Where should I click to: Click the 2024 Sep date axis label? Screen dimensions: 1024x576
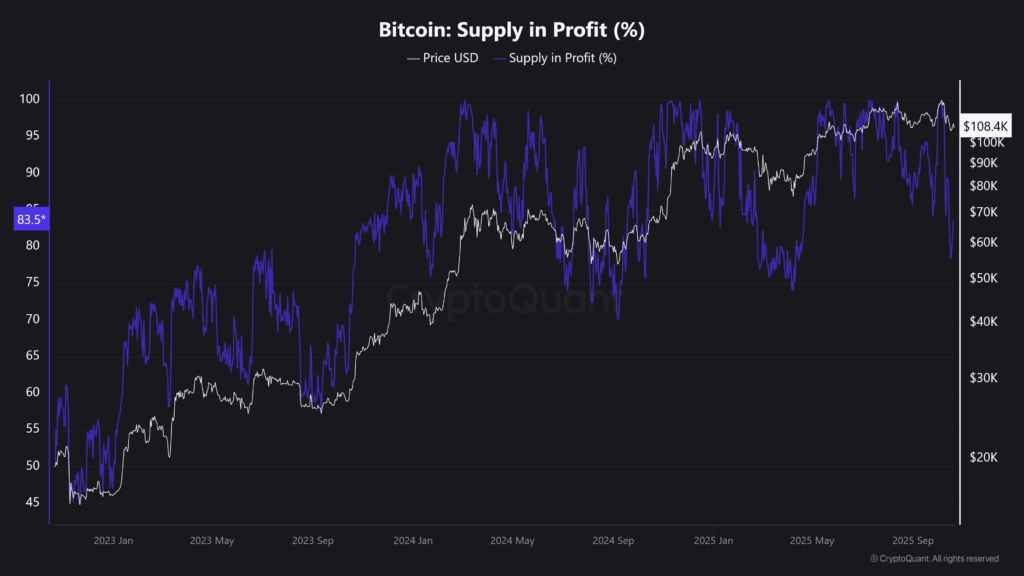[x=612, y=541]
